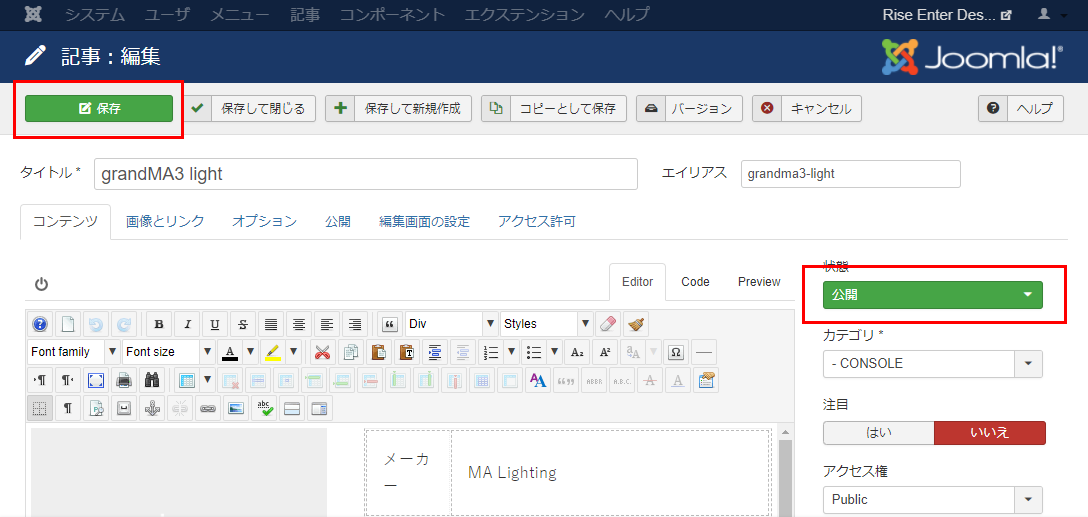Click 保存して新規作成 button

click(398, 109)
